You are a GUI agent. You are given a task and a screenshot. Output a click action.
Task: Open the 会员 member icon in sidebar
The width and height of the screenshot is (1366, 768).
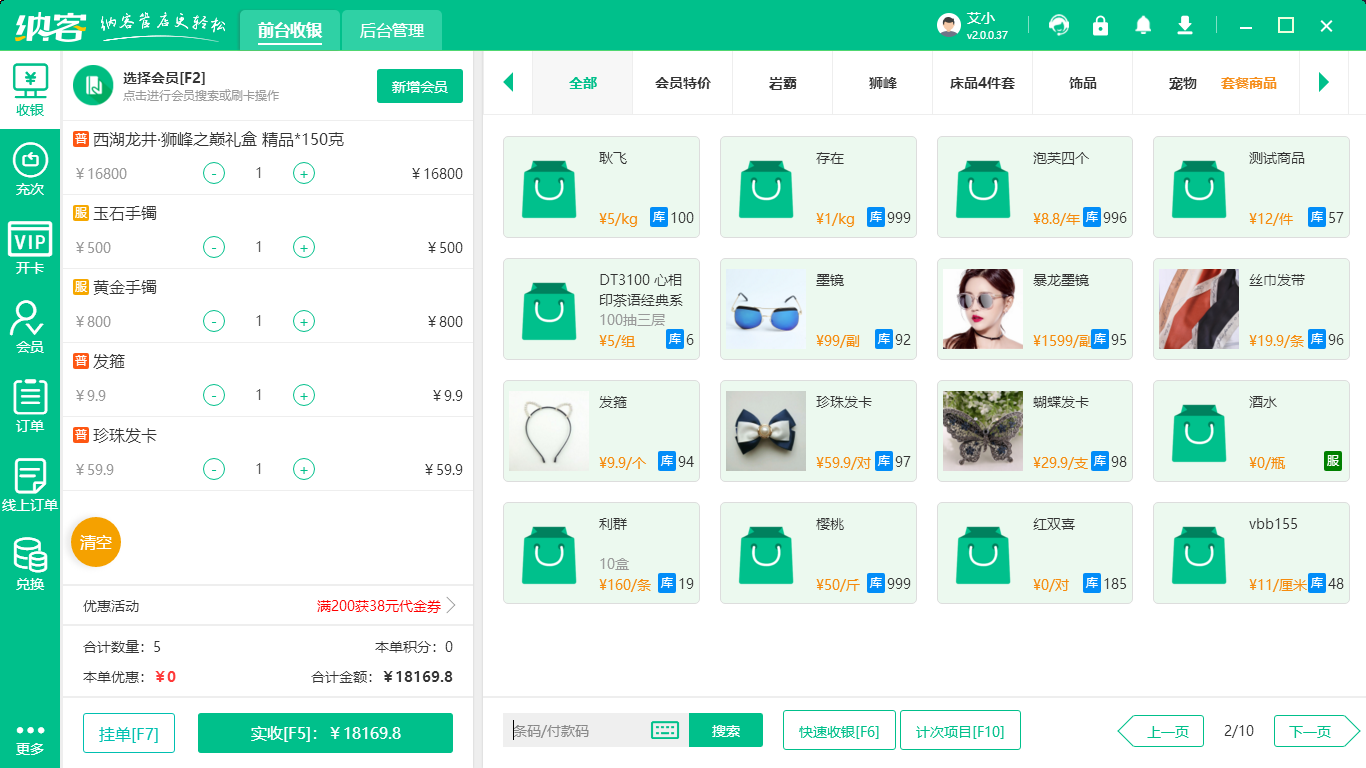click(29, 318)
